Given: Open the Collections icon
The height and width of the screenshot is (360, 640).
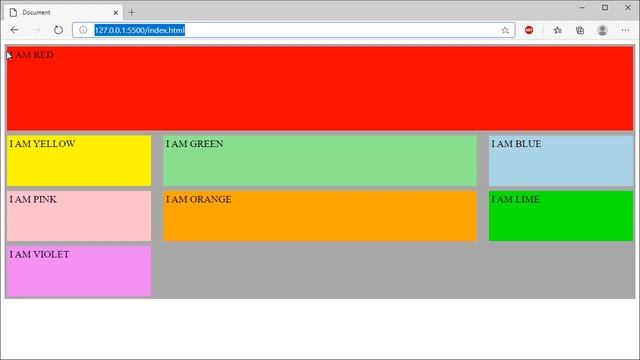Looking at the screenshot, I should point(580,30).
